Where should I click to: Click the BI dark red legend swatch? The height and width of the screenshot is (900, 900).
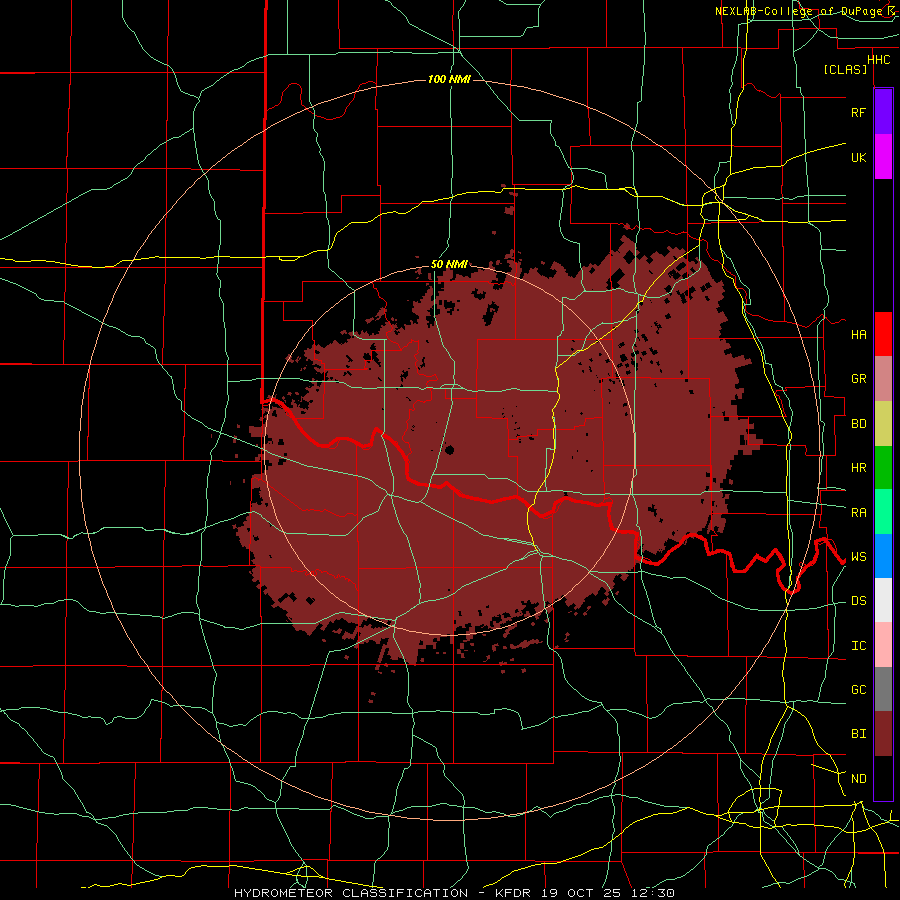pos(883,734)
